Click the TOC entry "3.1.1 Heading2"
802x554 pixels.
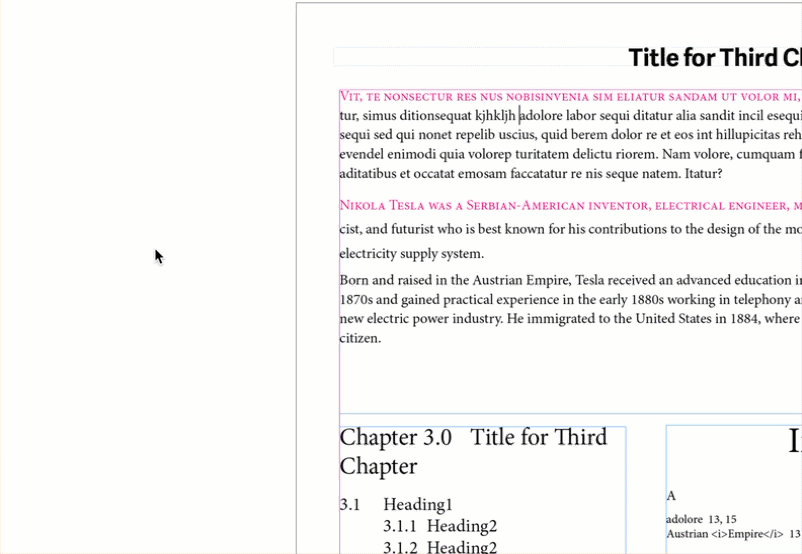(440, 526)
